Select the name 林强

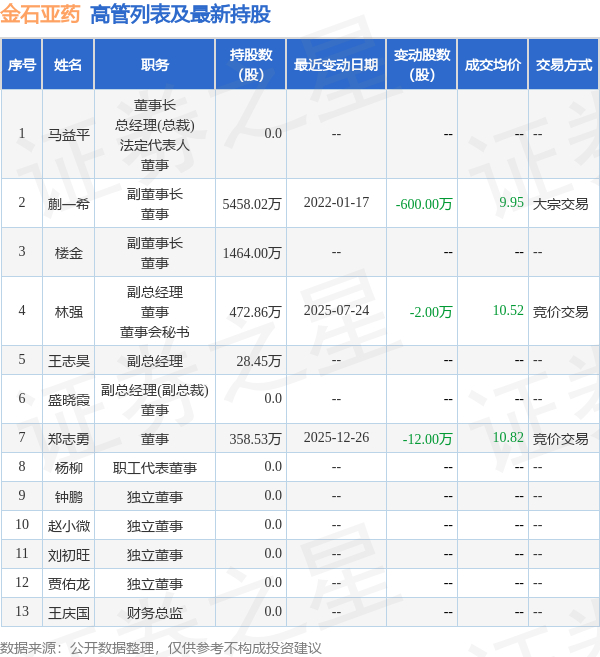(69, 312)
